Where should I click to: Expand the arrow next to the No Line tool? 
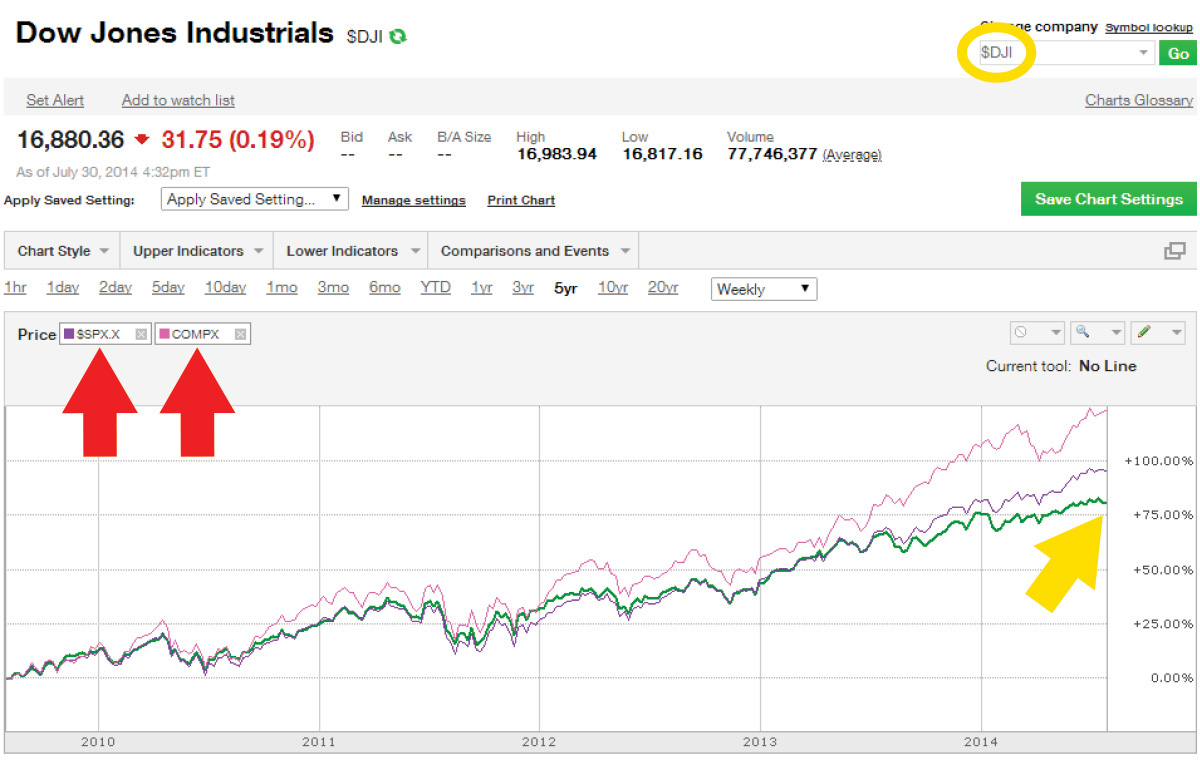point(1054,333)
